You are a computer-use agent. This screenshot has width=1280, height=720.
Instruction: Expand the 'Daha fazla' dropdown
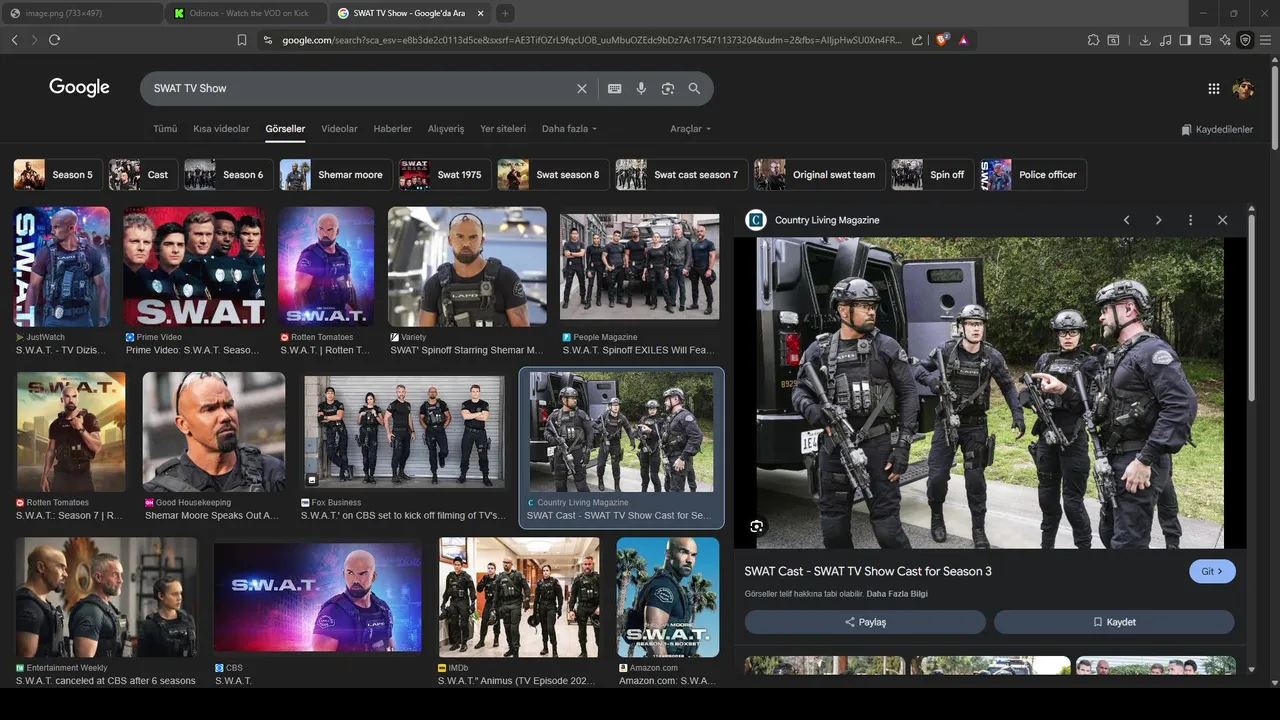569,129
